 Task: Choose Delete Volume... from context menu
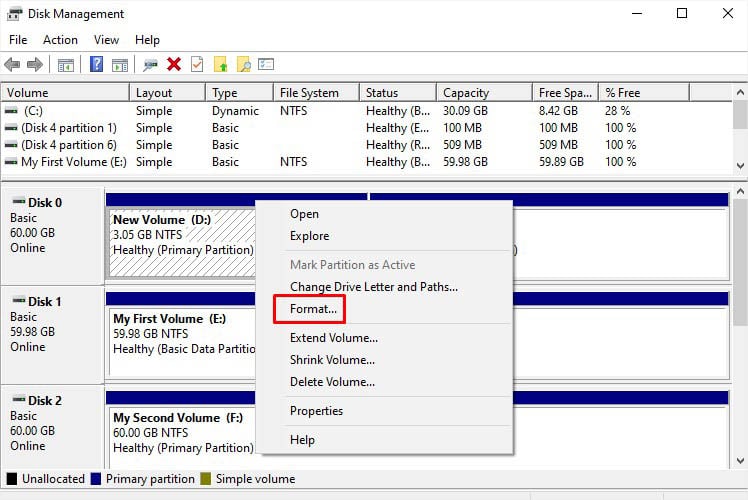[332, 382]
